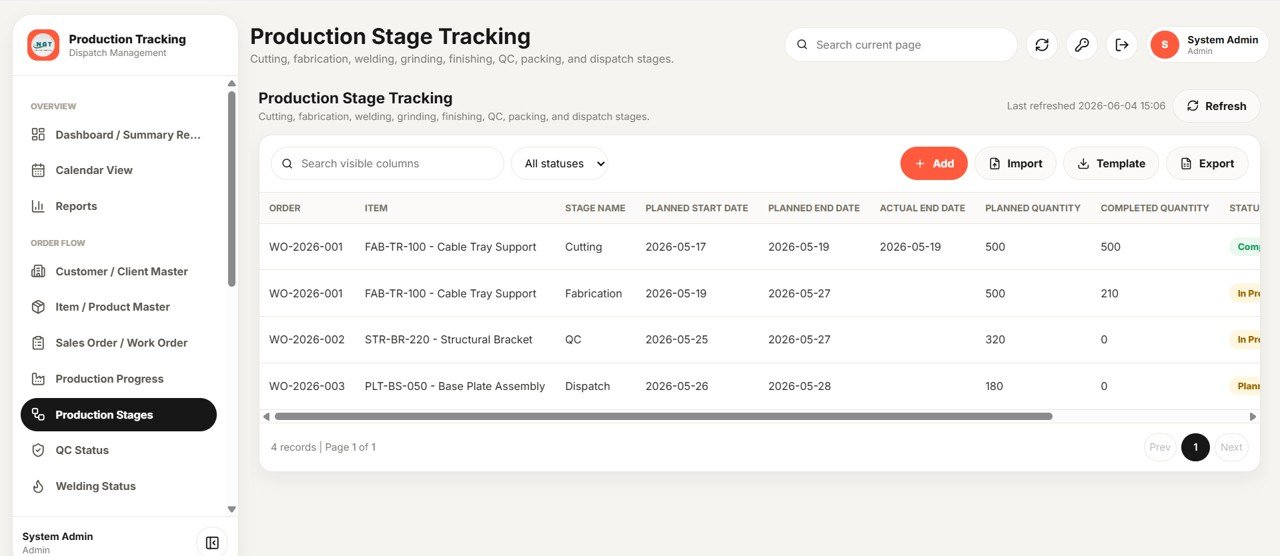
Task: Download via the Template button
Action: coord(1111,164)
